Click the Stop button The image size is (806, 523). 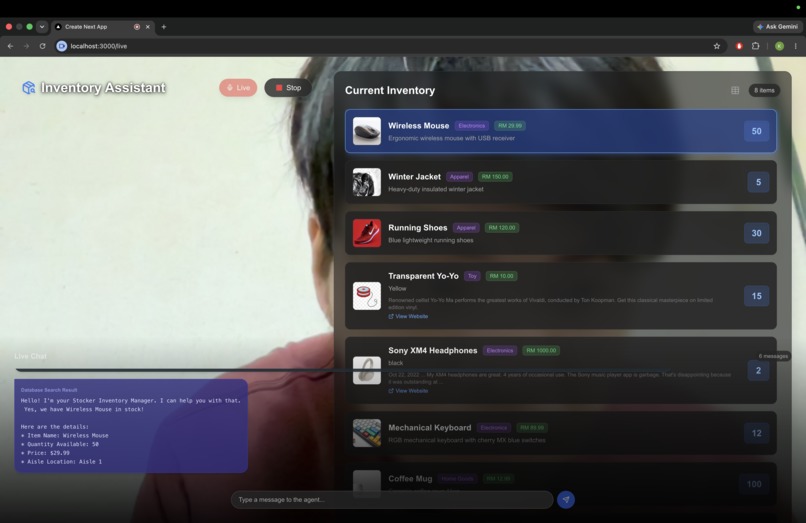288,88
